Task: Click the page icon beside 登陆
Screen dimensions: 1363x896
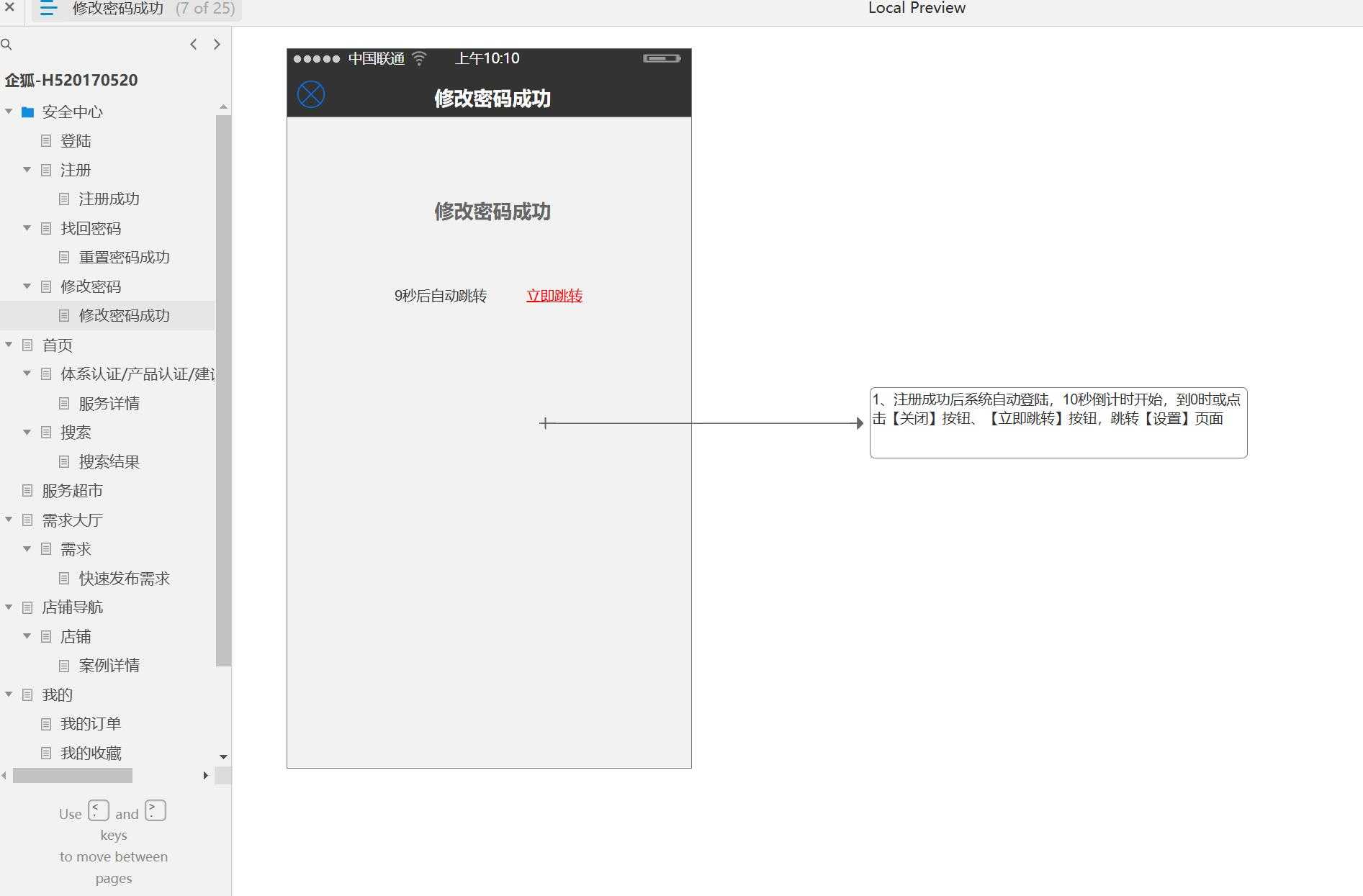Action: [x=45, y=141]
